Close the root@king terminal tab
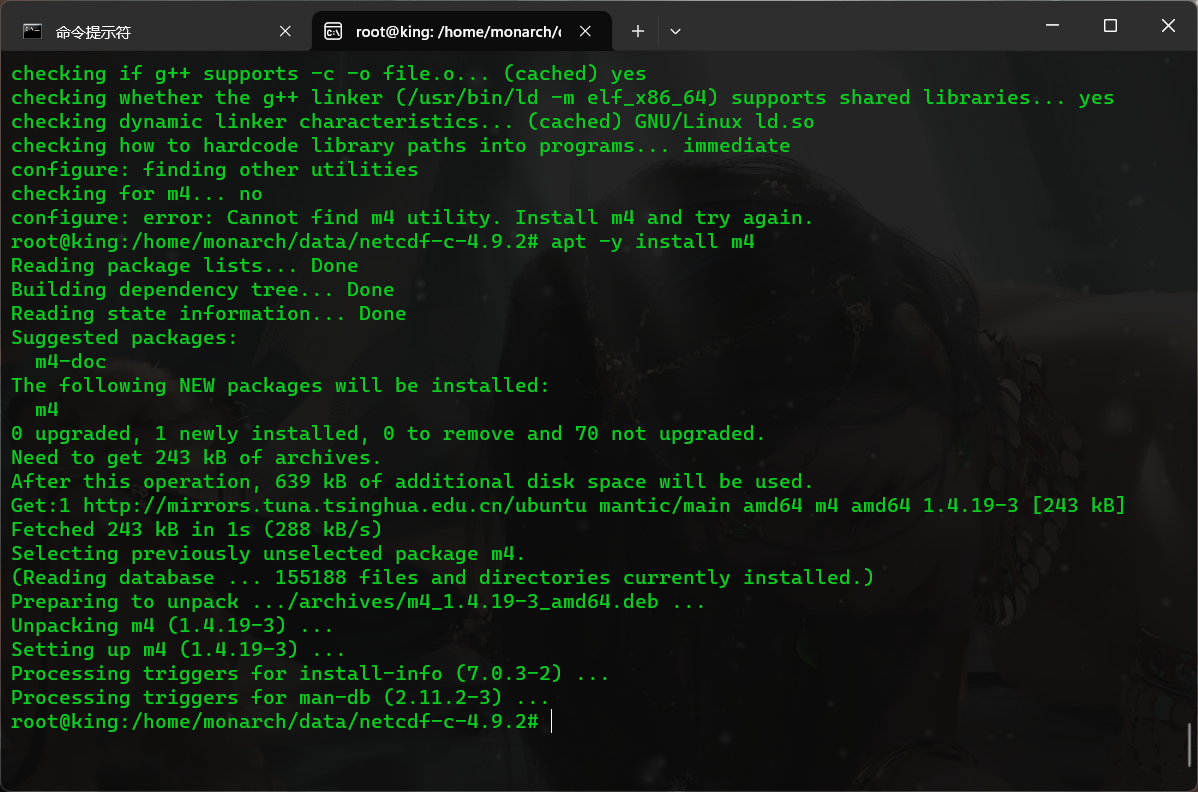This screenshot has width=1198, height=792. (x=585, y=31)
